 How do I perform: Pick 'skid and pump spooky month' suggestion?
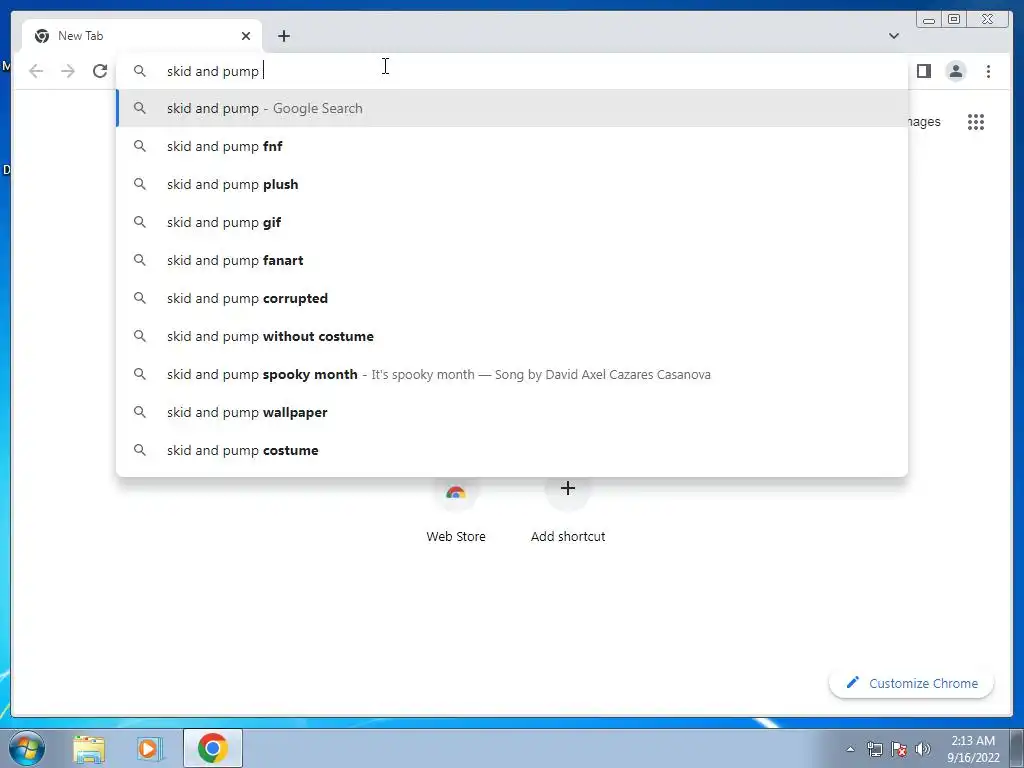512,374
